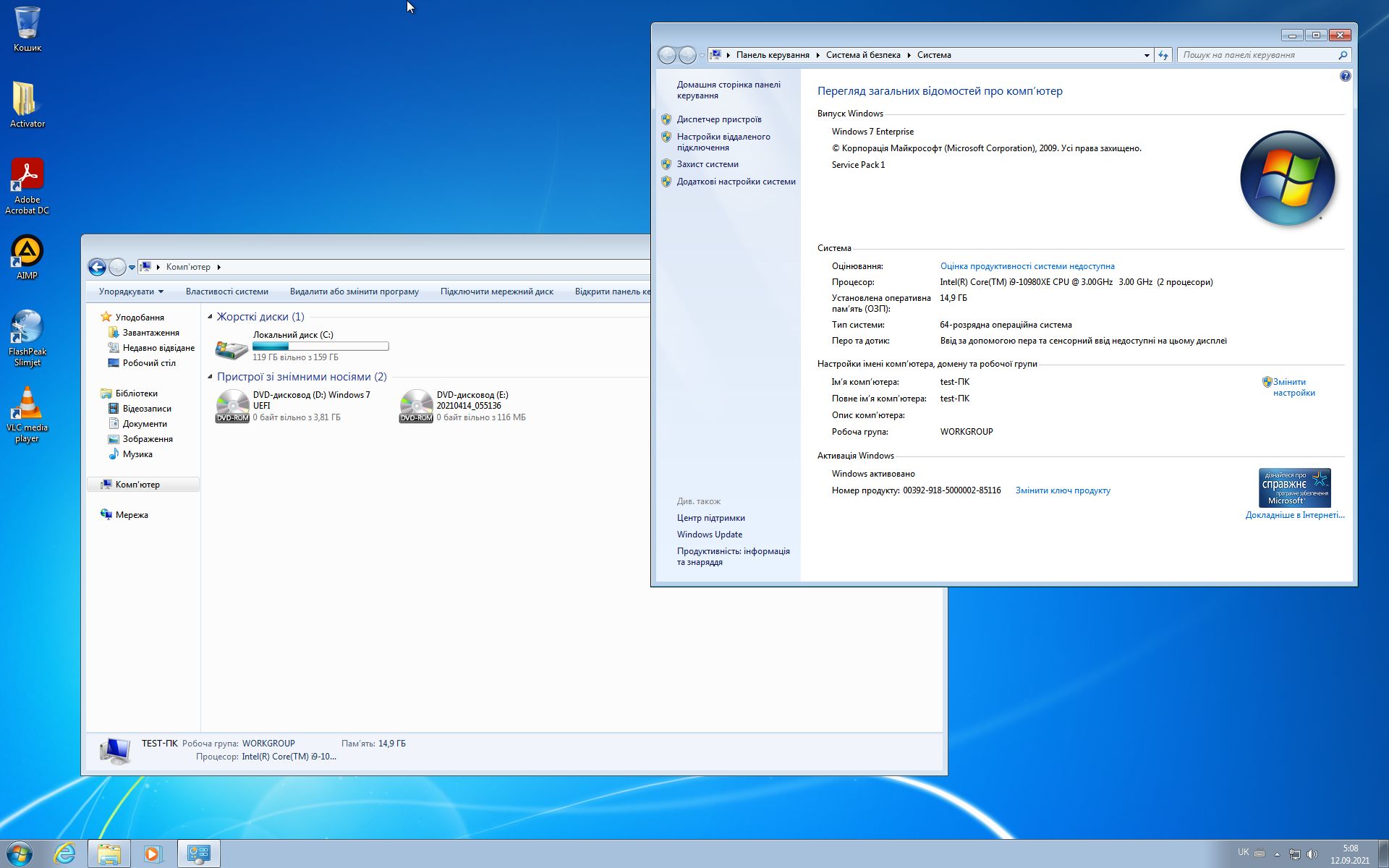Click Властивості системи toolbar item
The width and height of the screenshot is (1389, 868).
coord(226,292)
